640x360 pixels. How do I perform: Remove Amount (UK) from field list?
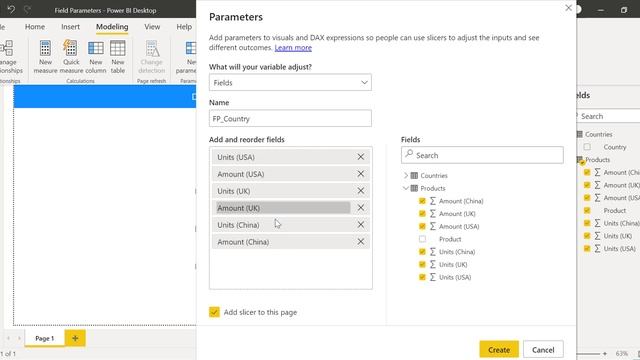(361, 208)
